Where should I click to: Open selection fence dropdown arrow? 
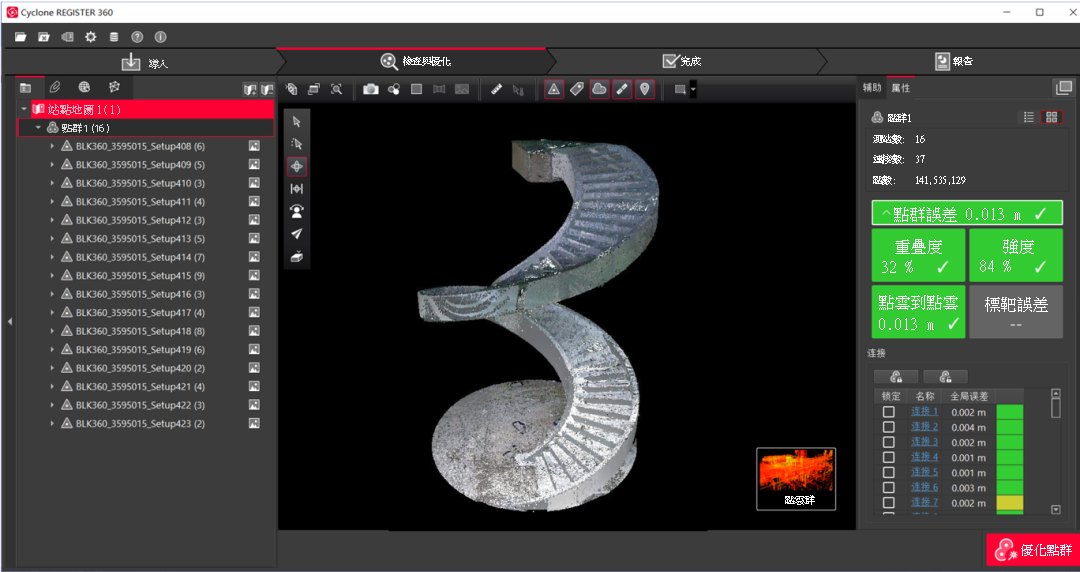click(x=693, y=90)
